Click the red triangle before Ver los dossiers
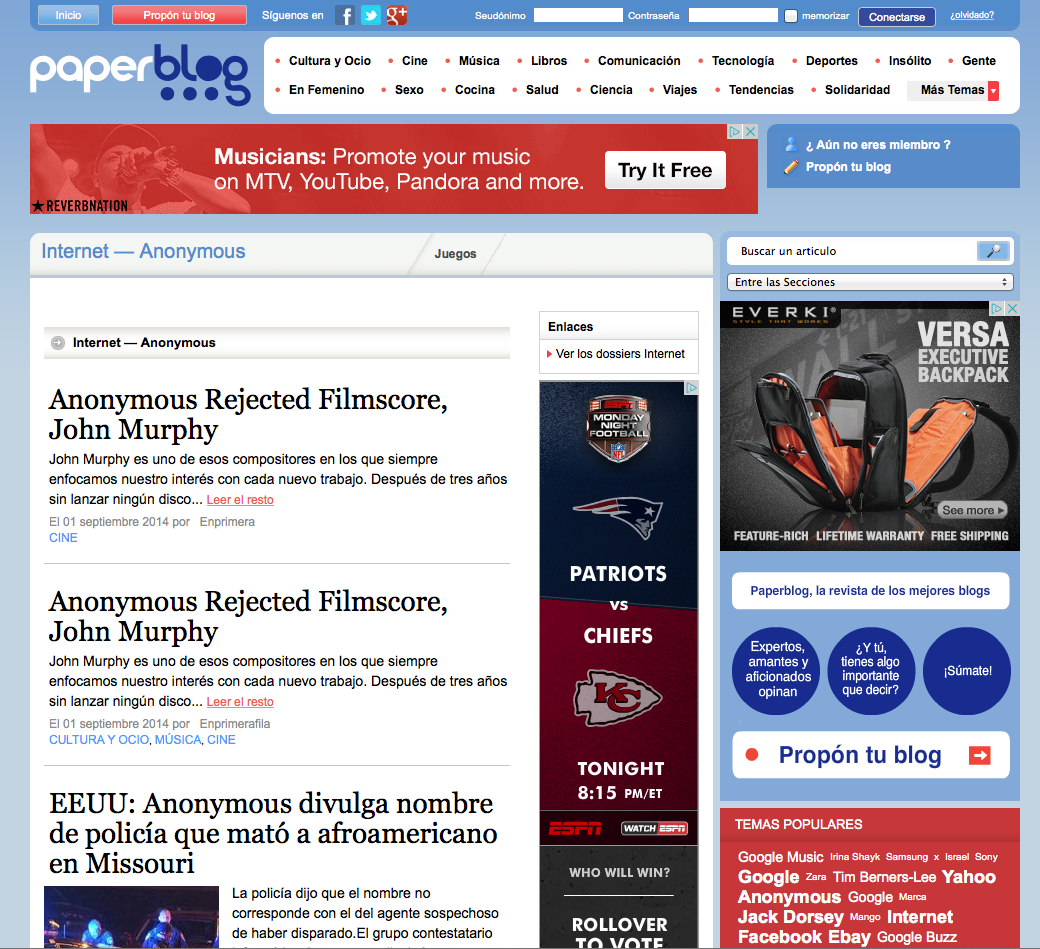The height and width of the screenshot is (949, 1040). pos(549,354)
